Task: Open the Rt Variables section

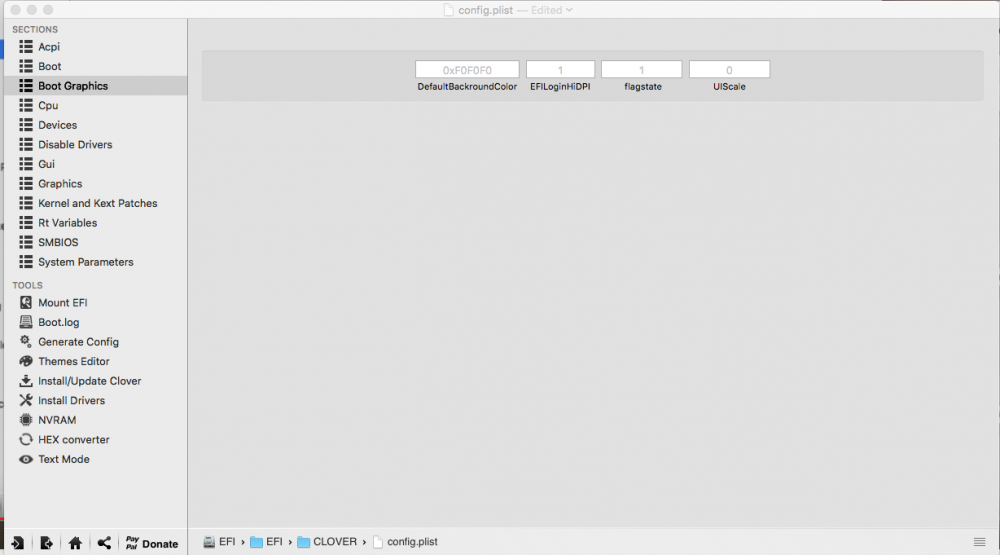Action: point(96,223)
